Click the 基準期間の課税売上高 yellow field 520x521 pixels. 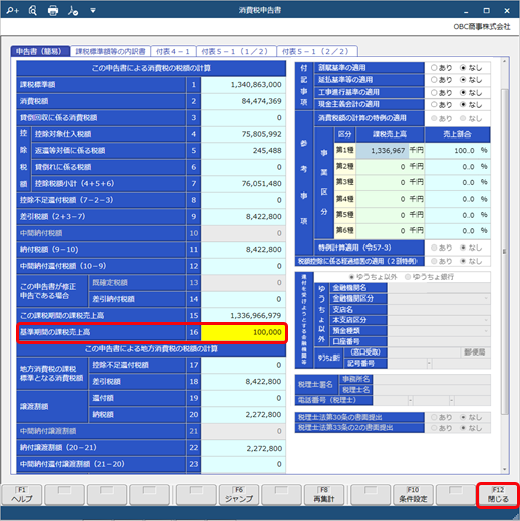tap(243, 332)
